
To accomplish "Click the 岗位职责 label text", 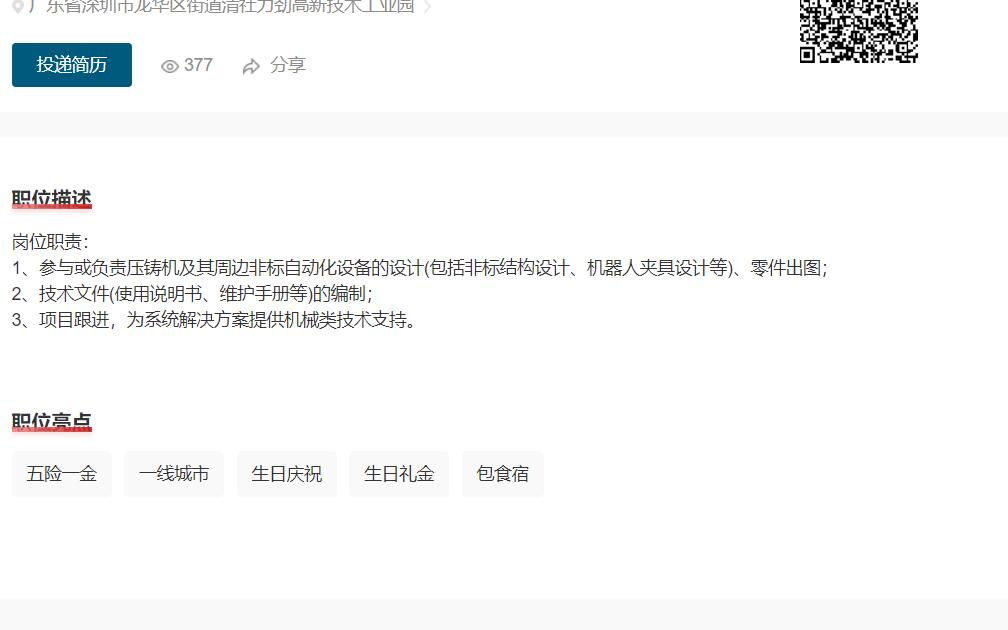I will click(x=50, y=242).
